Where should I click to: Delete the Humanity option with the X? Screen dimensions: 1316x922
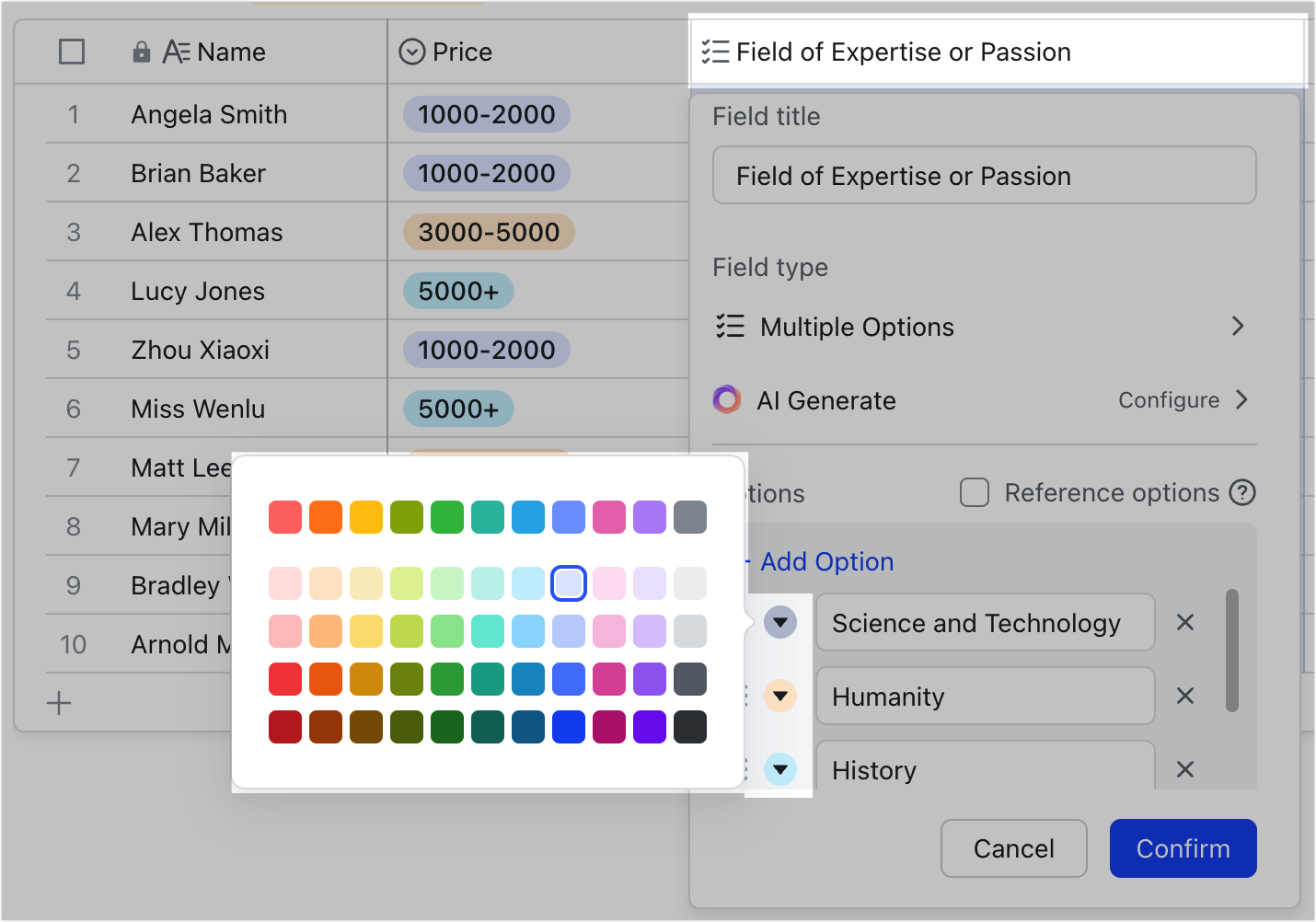(x=1185, y=697)
